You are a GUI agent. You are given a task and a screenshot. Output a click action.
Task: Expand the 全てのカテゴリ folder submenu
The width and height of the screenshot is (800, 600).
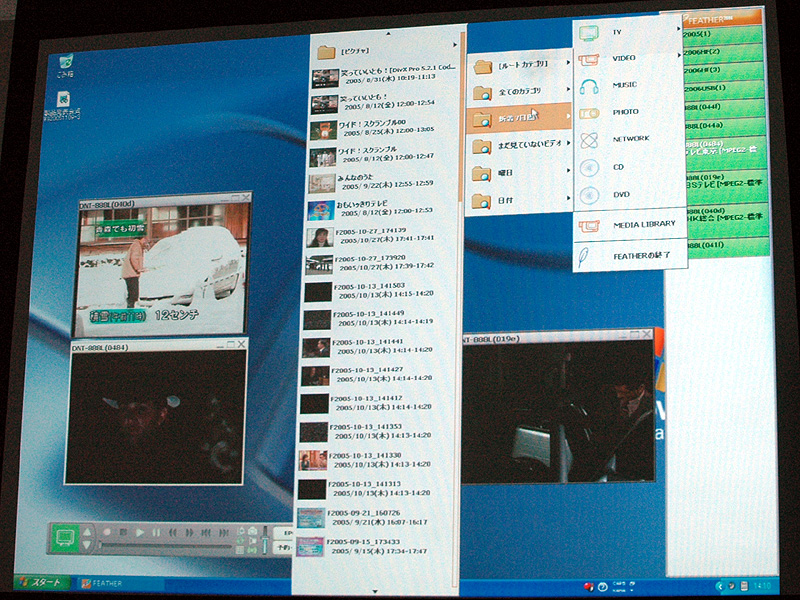569,92
